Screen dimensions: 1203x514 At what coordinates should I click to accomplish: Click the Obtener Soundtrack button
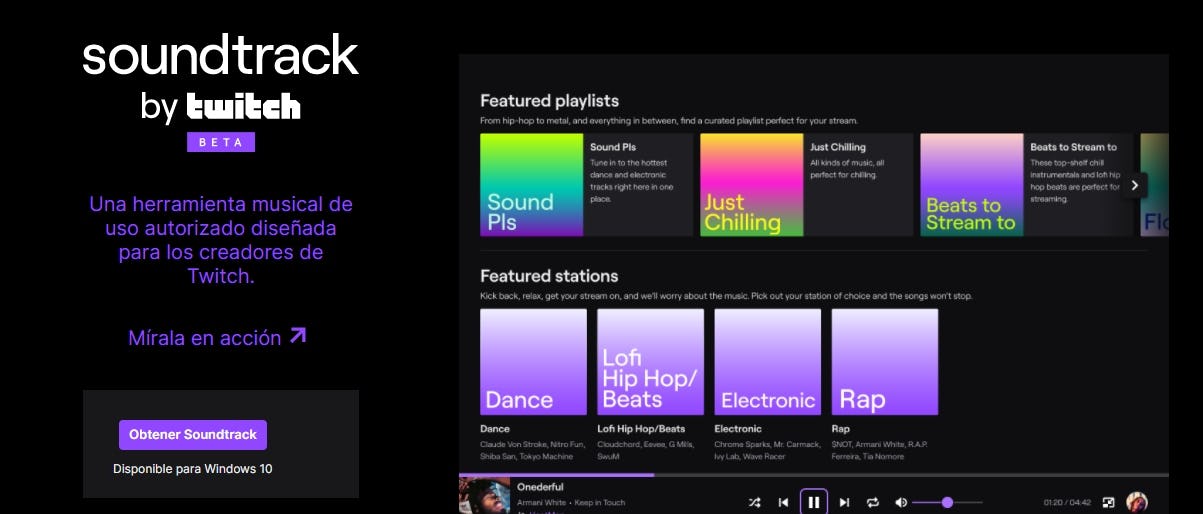point(192,435)
